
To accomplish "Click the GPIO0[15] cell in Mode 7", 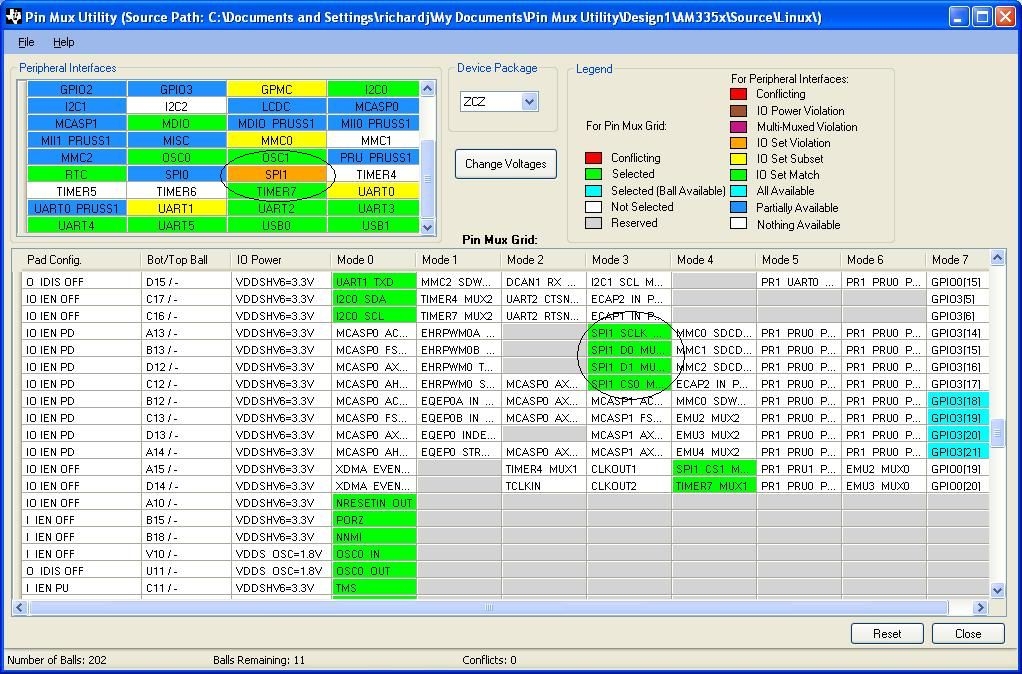I will coord(957,282).
